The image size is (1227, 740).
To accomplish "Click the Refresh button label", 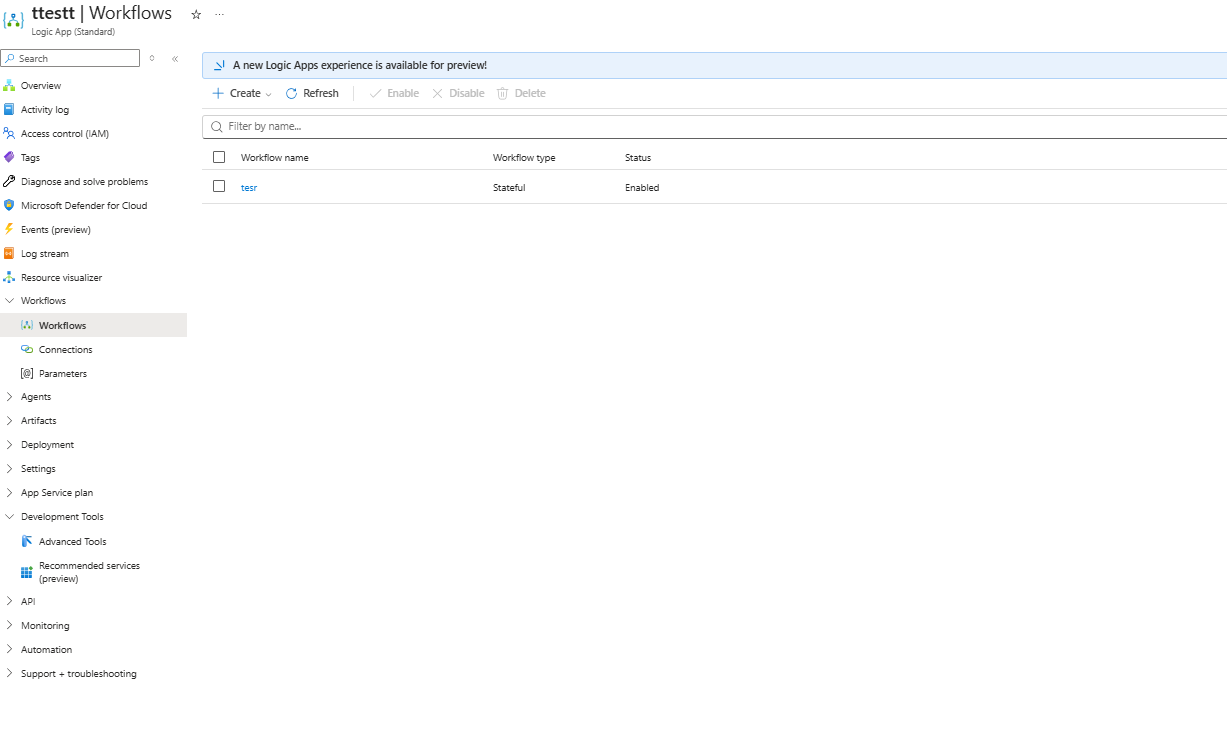I will pyautogui.click(x=321, y=93).
